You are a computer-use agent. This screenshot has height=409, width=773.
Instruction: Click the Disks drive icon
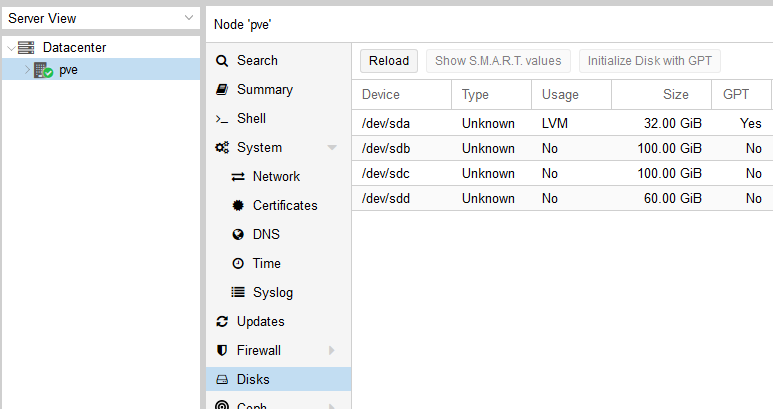[222, 379]
